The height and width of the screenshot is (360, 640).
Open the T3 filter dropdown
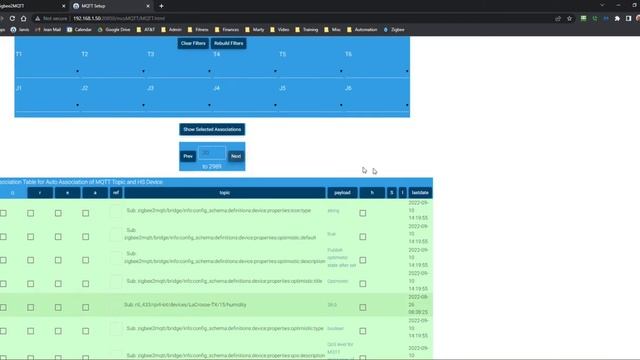coord(180,71)
